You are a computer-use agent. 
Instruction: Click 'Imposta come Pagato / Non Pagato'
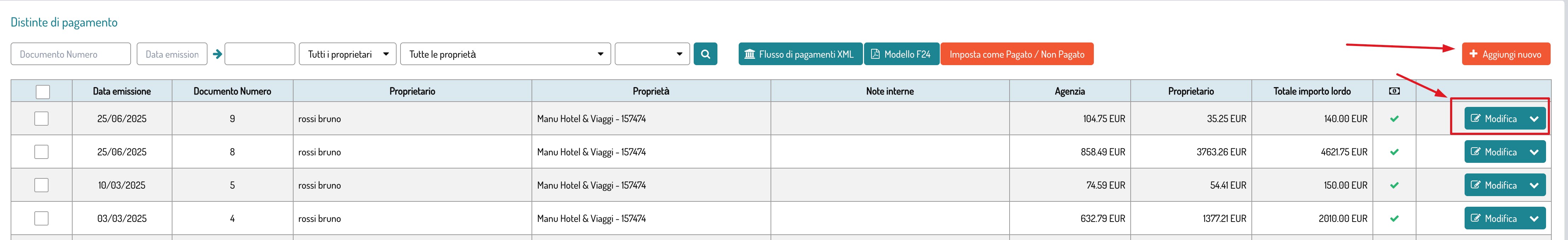[1017, 53]
